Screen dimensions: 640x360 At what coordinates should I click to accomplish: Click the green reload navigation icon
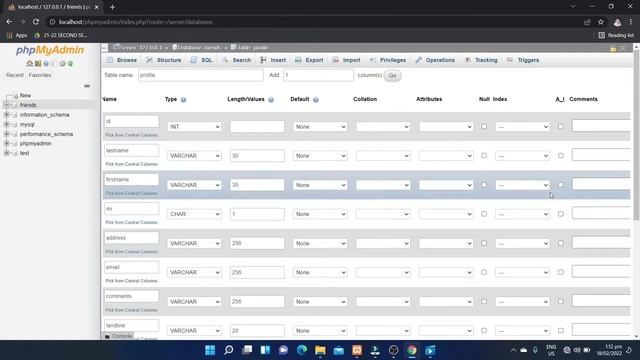point(70,64)
